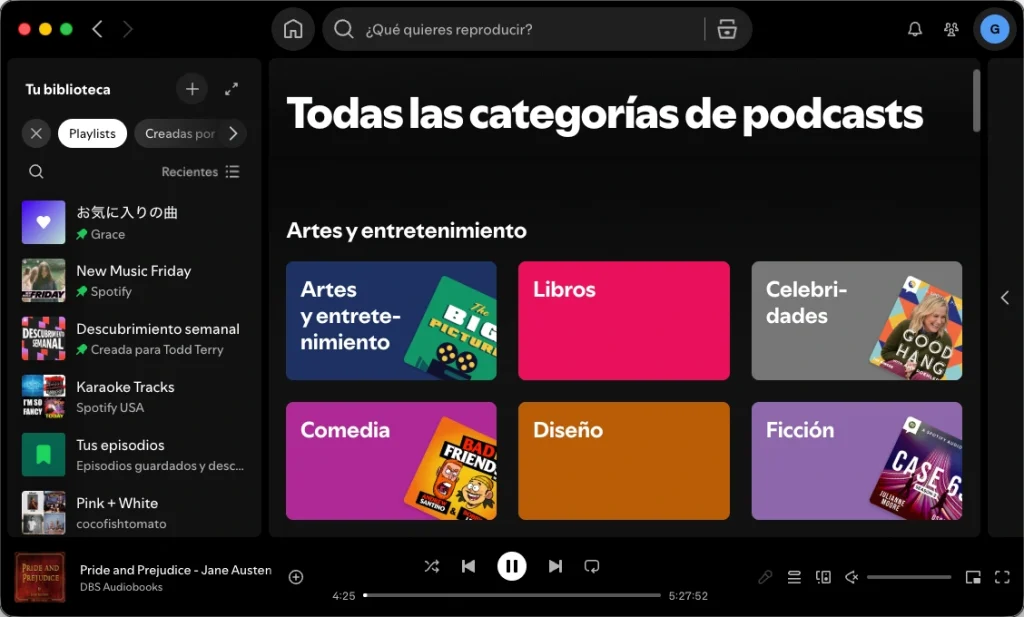Open the Libros category card

[624, 321]
